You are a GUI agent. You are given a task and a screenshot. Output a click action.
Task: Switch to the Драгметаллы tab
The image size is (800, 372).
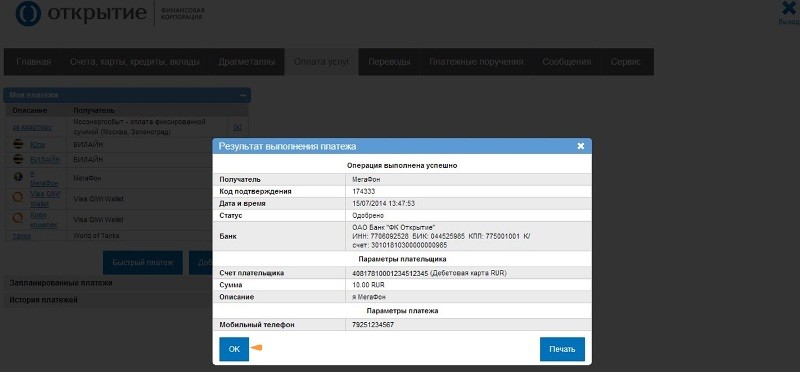point(247,62)
